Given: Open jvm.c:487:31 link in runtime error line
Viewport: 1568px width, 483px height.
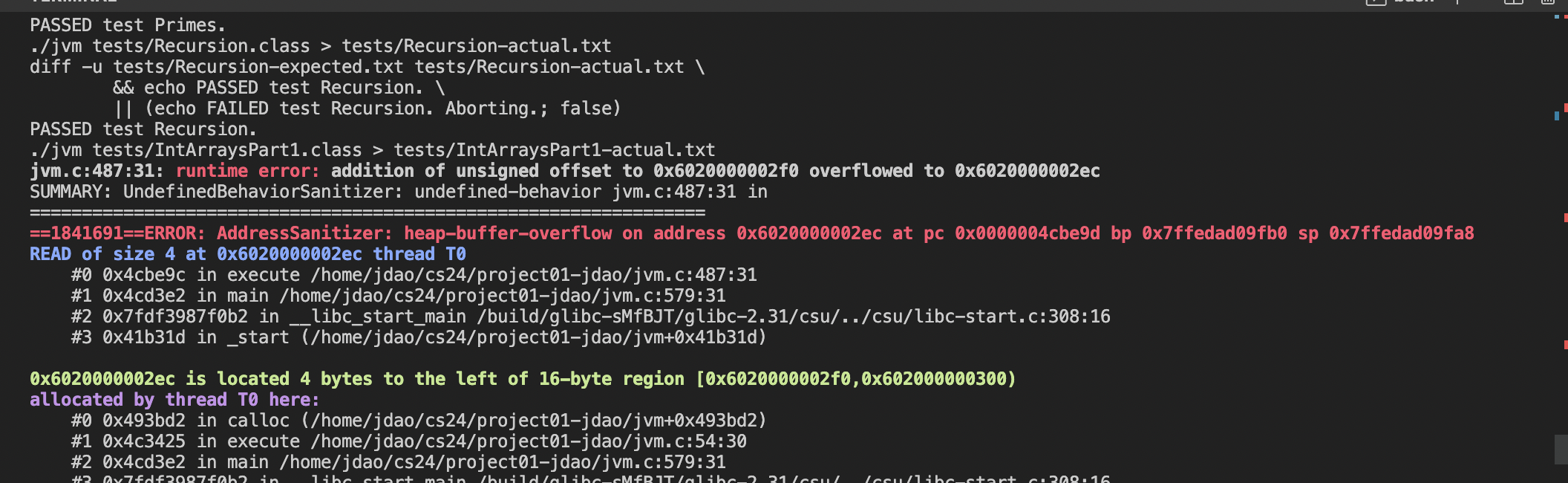Looking at the screenshot, I should click(92, 171).
